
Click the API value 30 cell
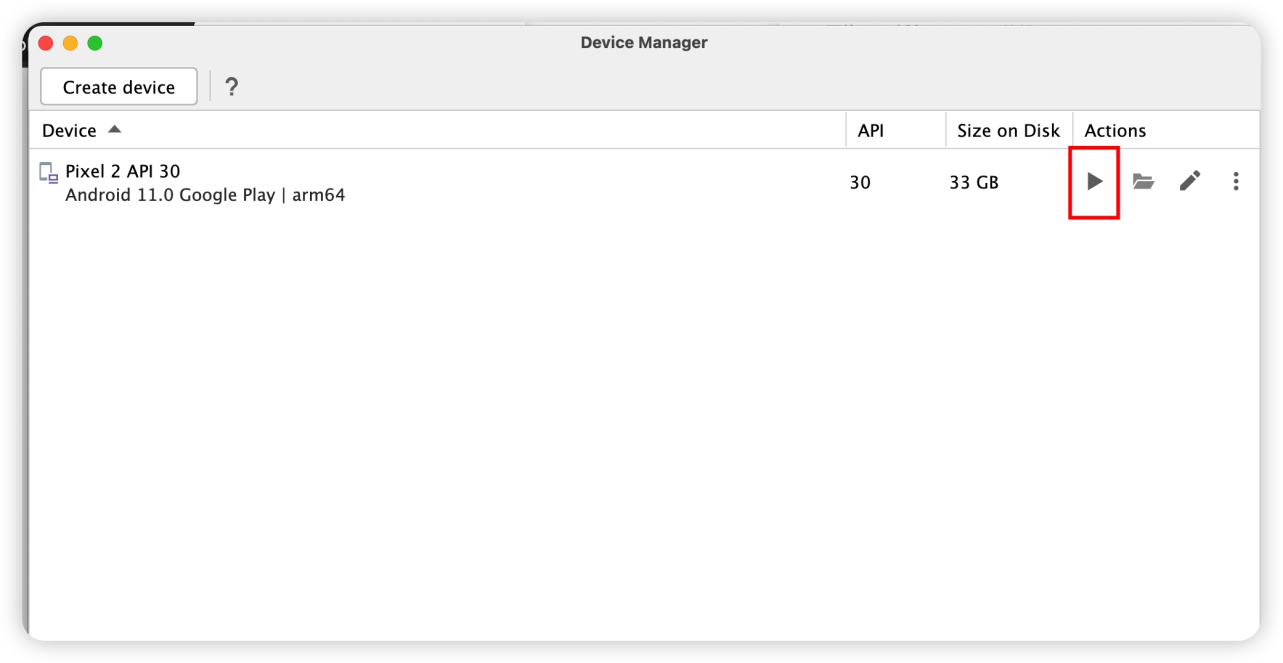860,183
